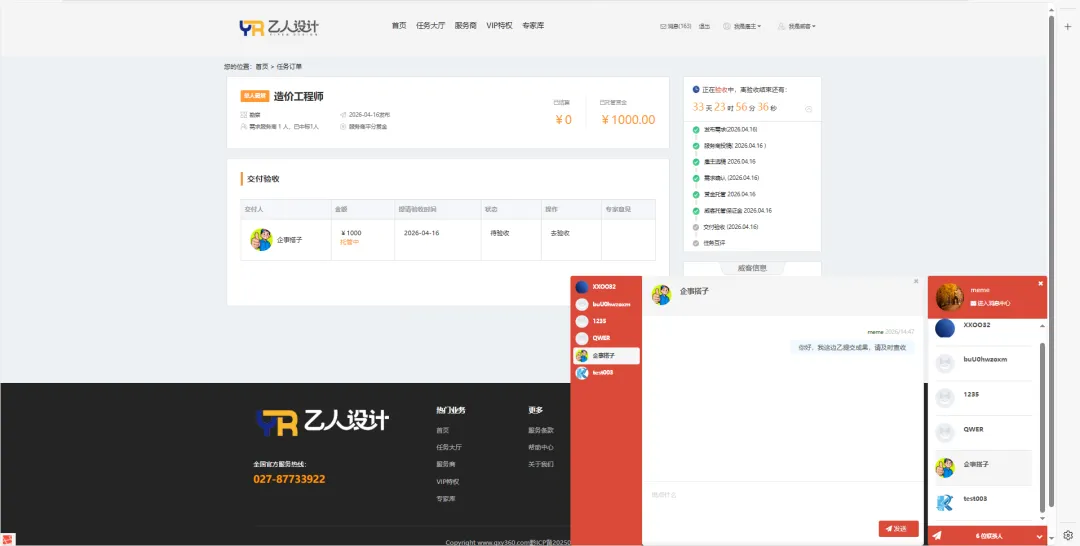Click the small red icon in the bottom-left corner
1080x546 pixels.
(8, 539)
